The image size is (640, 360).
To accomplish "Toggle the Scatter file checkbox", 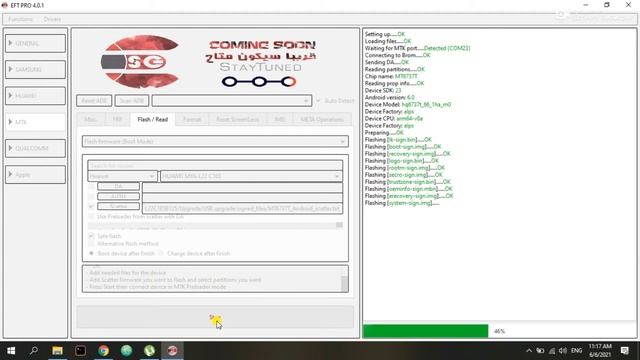I will [x=91, y=207].
